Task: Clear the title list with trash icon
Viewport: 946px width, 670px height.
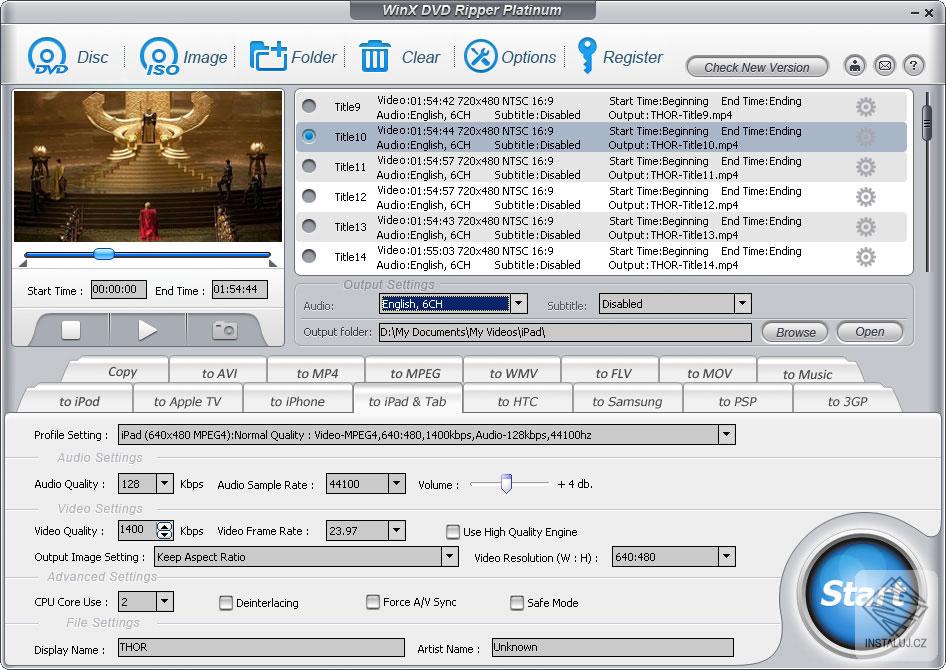Action: [375, 57]
